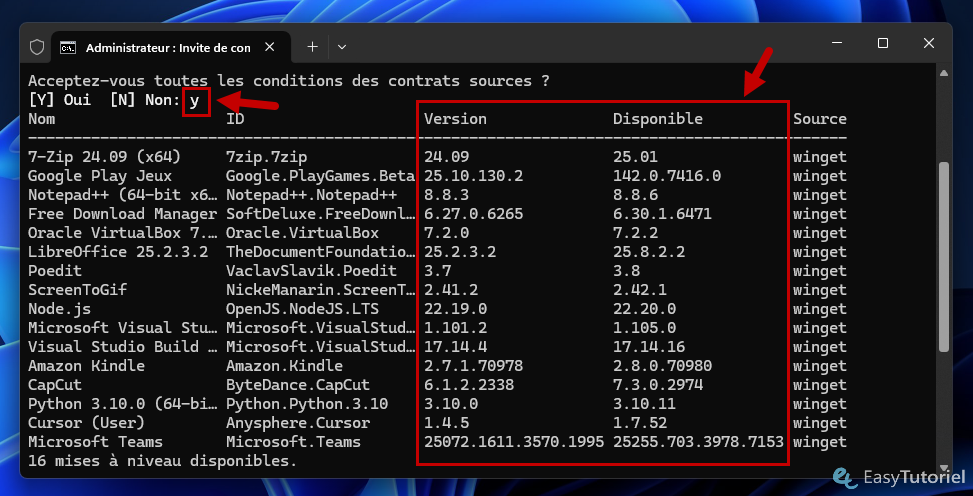
Task: Click 'Google Play Jeux' name
Action: [x=100, y=176]
